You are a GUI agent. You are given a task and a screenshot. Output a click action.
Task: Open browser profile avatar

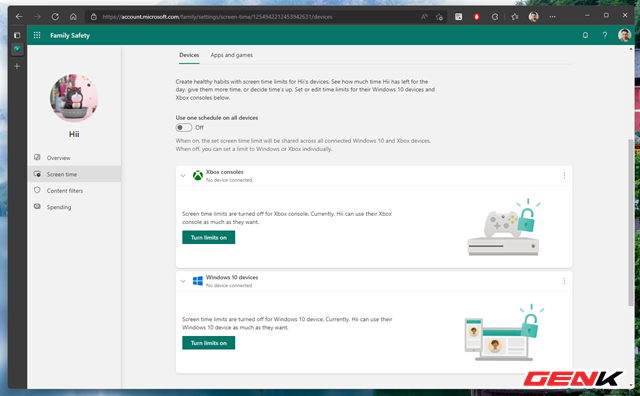(x=533, y=17)
